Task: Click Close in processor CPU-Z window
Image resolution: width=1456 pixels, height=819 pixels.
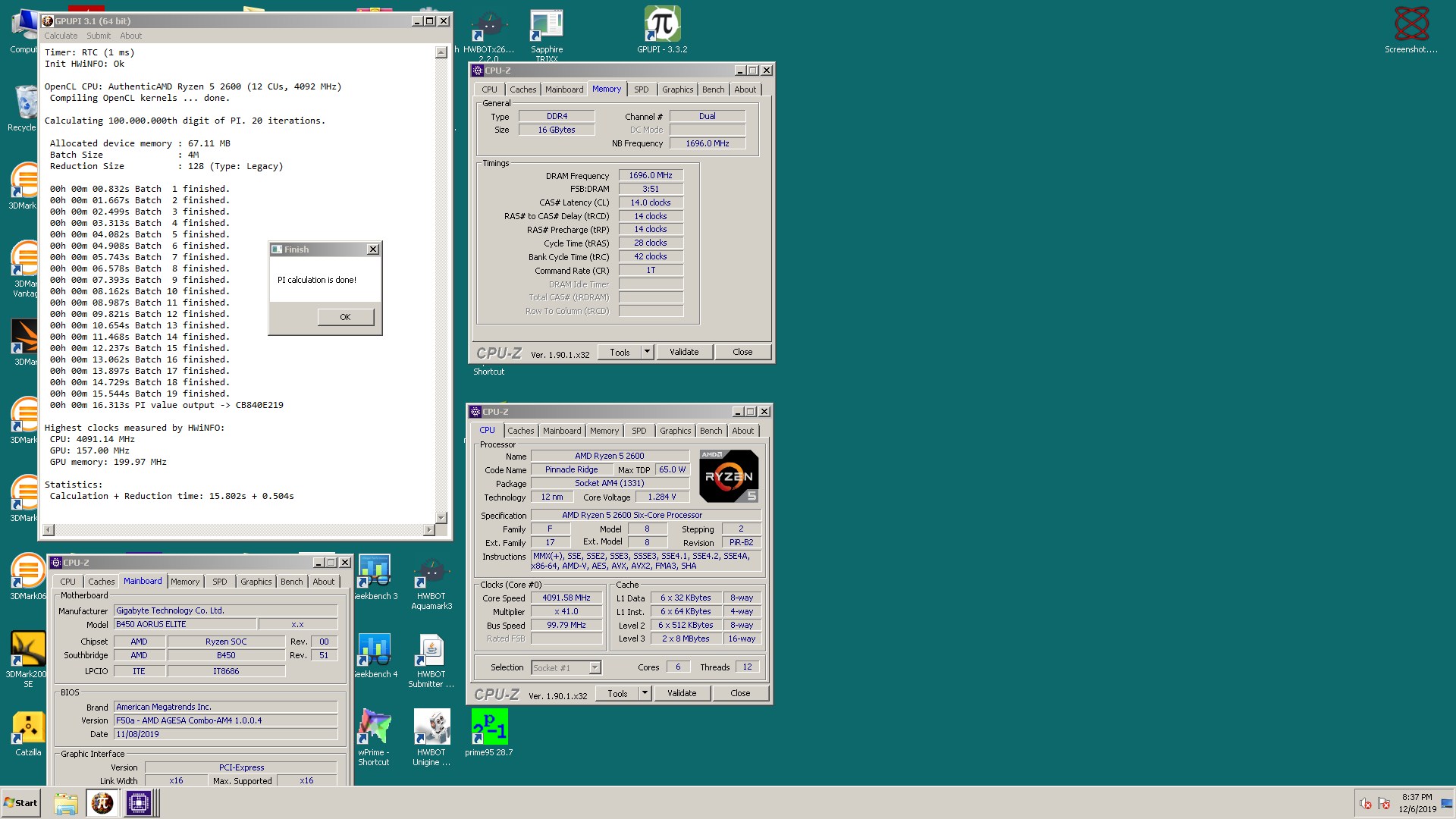Action: pyautogui.click(x=740, y=693)
